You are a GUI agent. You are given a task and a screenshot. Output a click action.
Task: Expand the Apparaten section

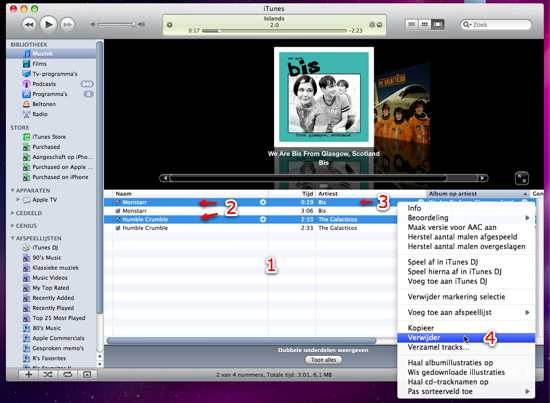pos(13,190)
